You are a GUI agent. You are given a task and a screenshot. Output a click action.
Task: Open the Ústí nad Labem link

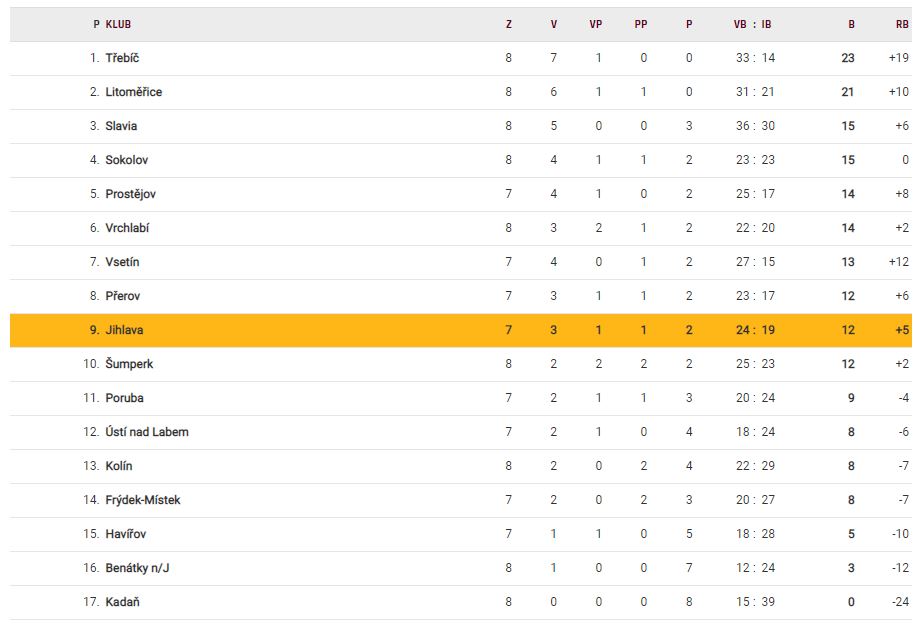point(147,432)
